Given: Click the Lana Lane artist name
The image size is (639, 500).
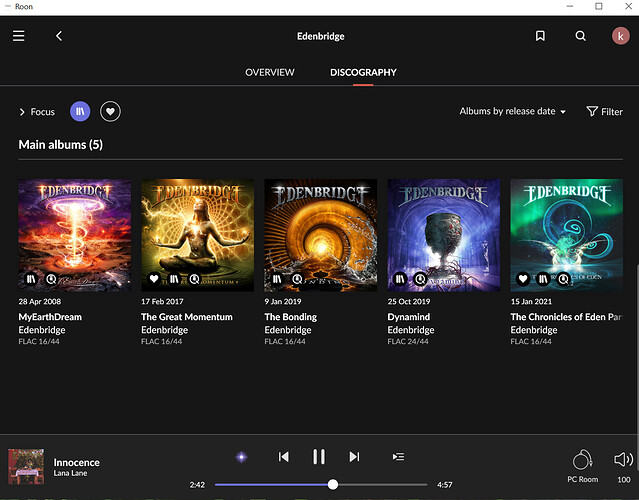Looking at the screenshot, I should pyautogui.click(x=71, y=473).
